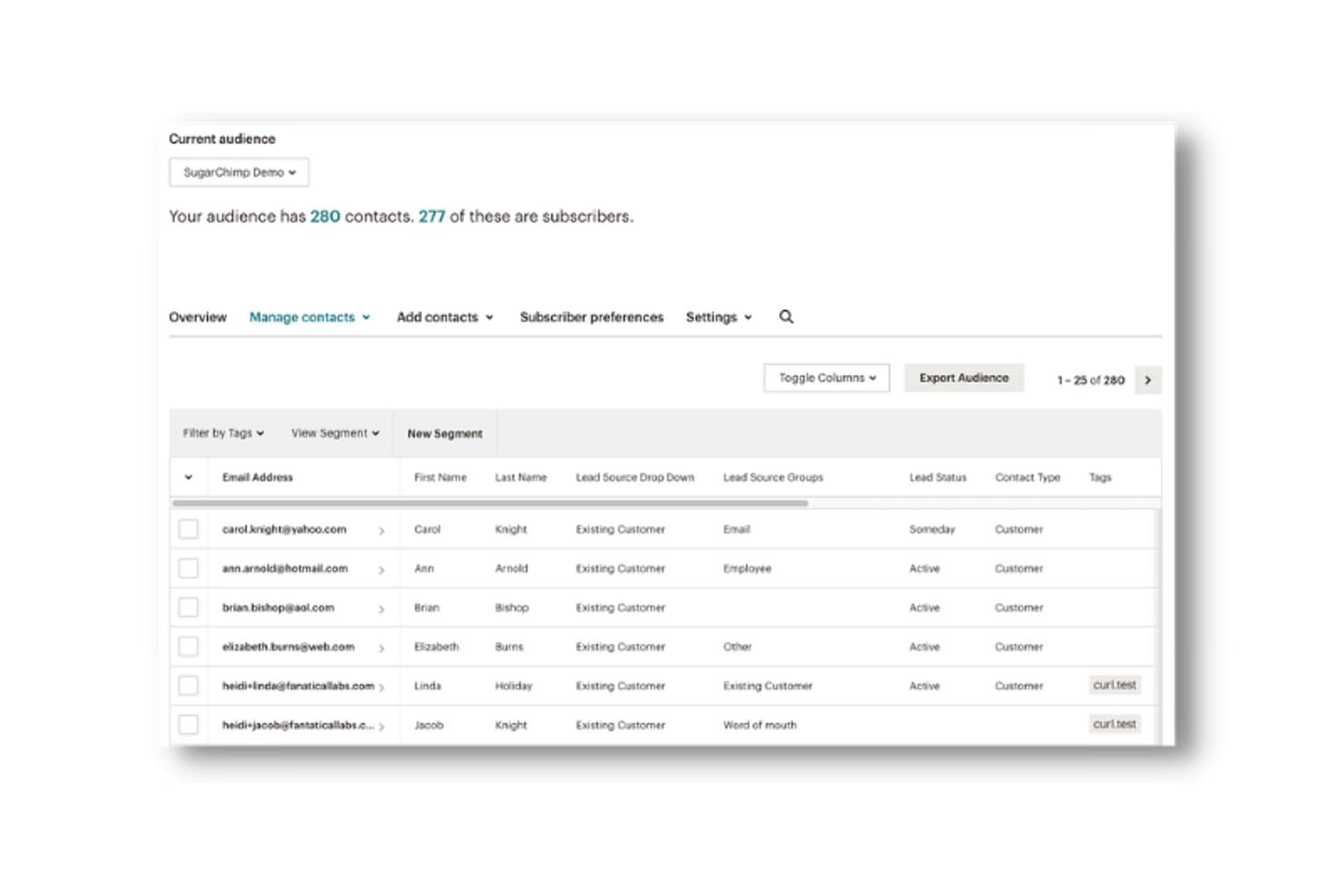Check the elizabeth.burns@web.com row box
This screenshot has height=896, width=1344.
coord(188,646)
